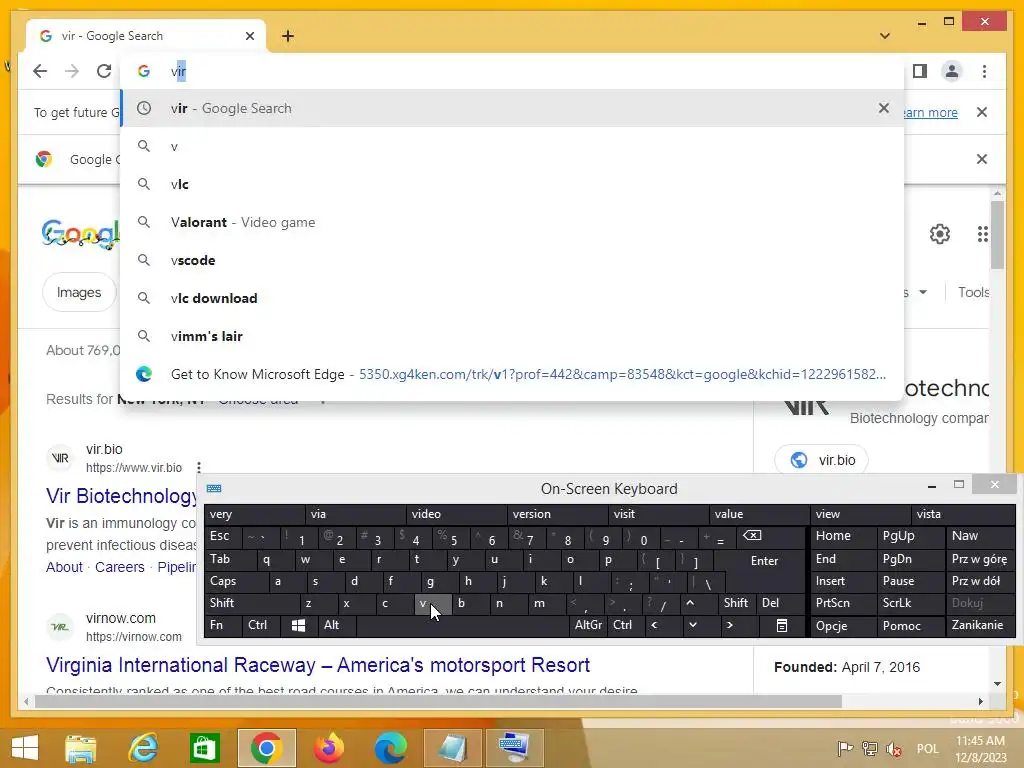Toggle the left Ctrl key
Image resolution: width=1024 pixels, height=768 pixels.
click(x=260, y=625)
